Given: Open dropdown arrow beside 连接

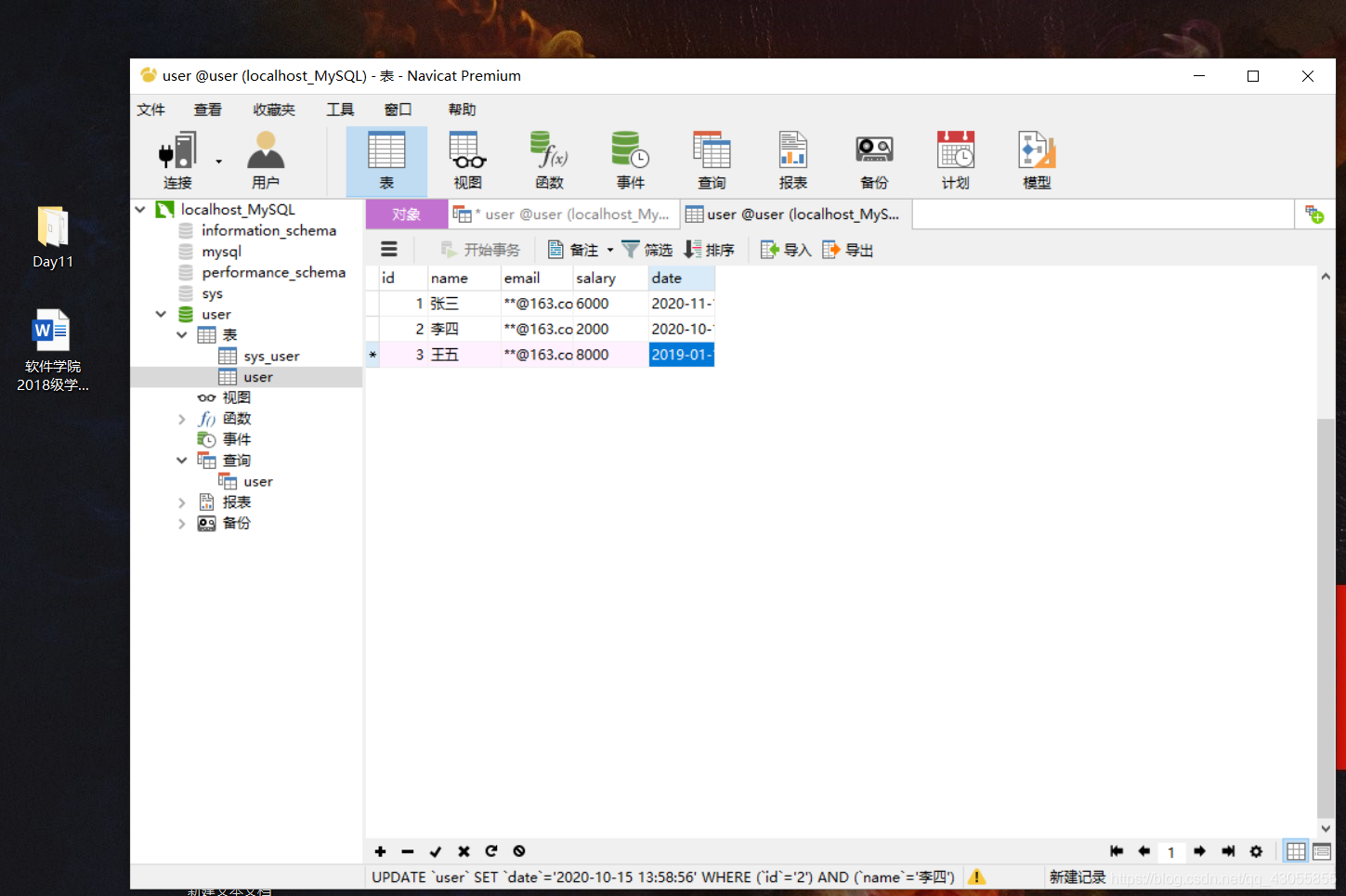Looking at the screenshot, I should pyautogui.click(x=219, y=162).
